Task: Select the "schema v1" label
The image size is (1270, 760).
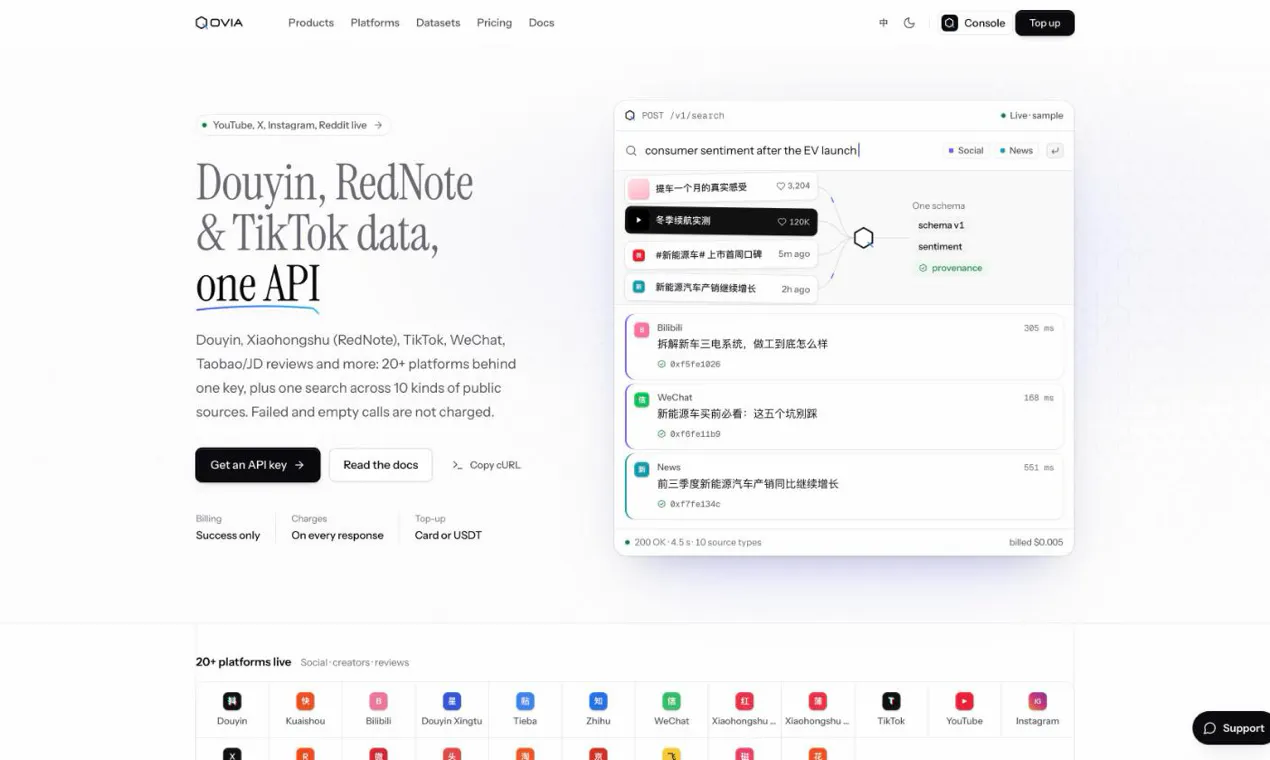Action: point(941,226)
